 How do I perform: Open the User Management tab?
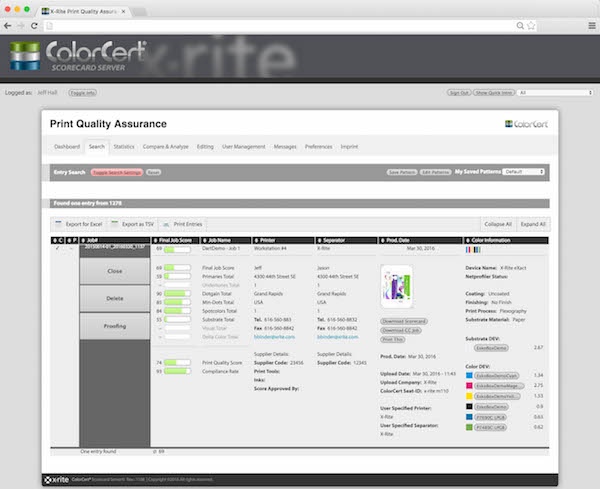[x=243, y=147]
